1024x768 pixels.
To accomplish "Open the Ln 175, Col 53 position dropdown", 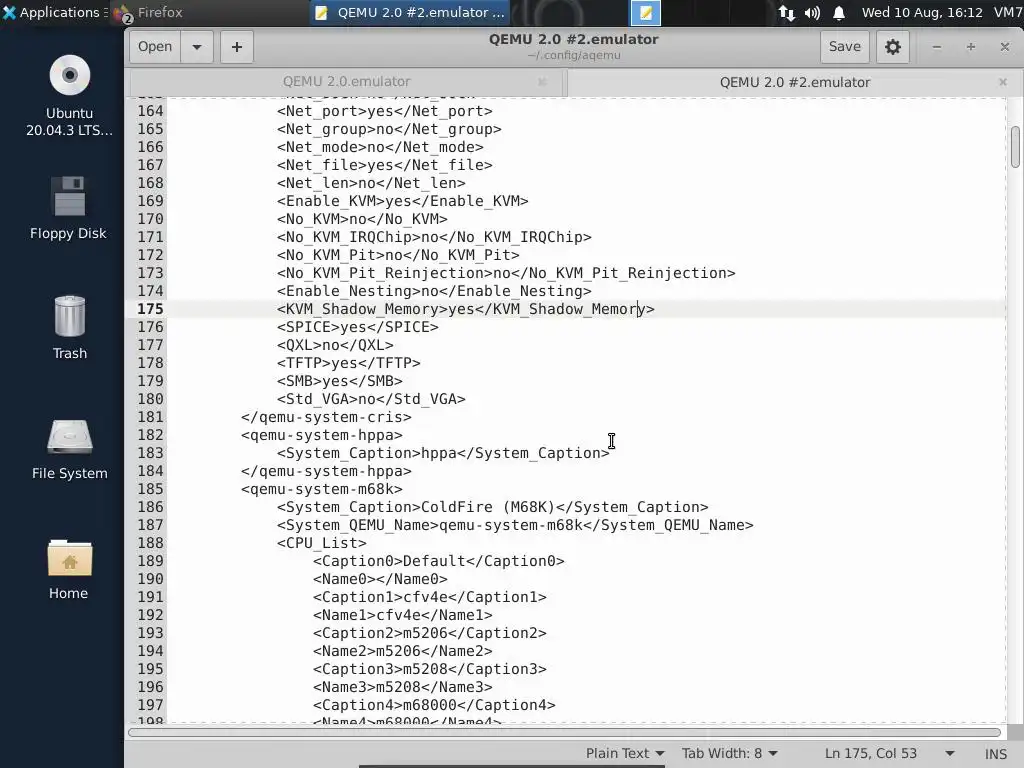I will [x=889, y=753].
